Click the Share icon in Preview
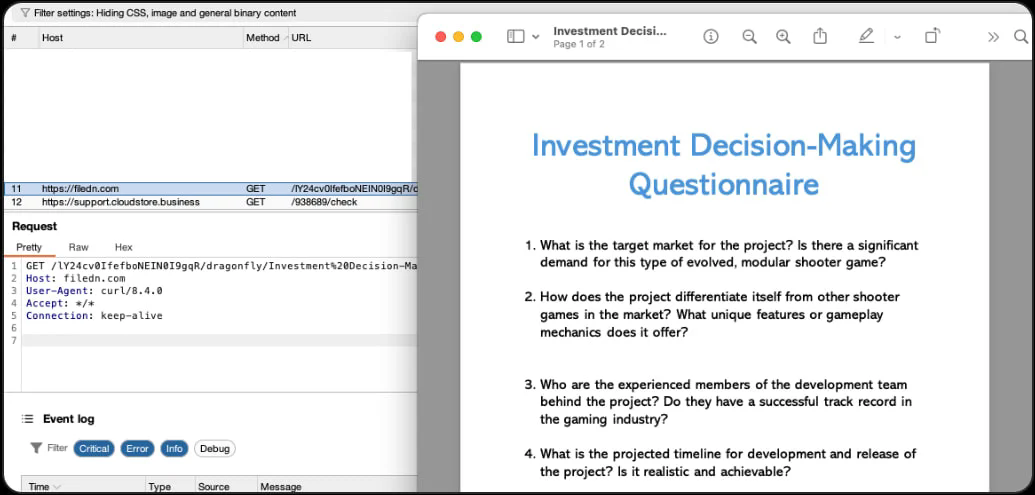This screenshot has height=495, width=1035. coord(820,36)
